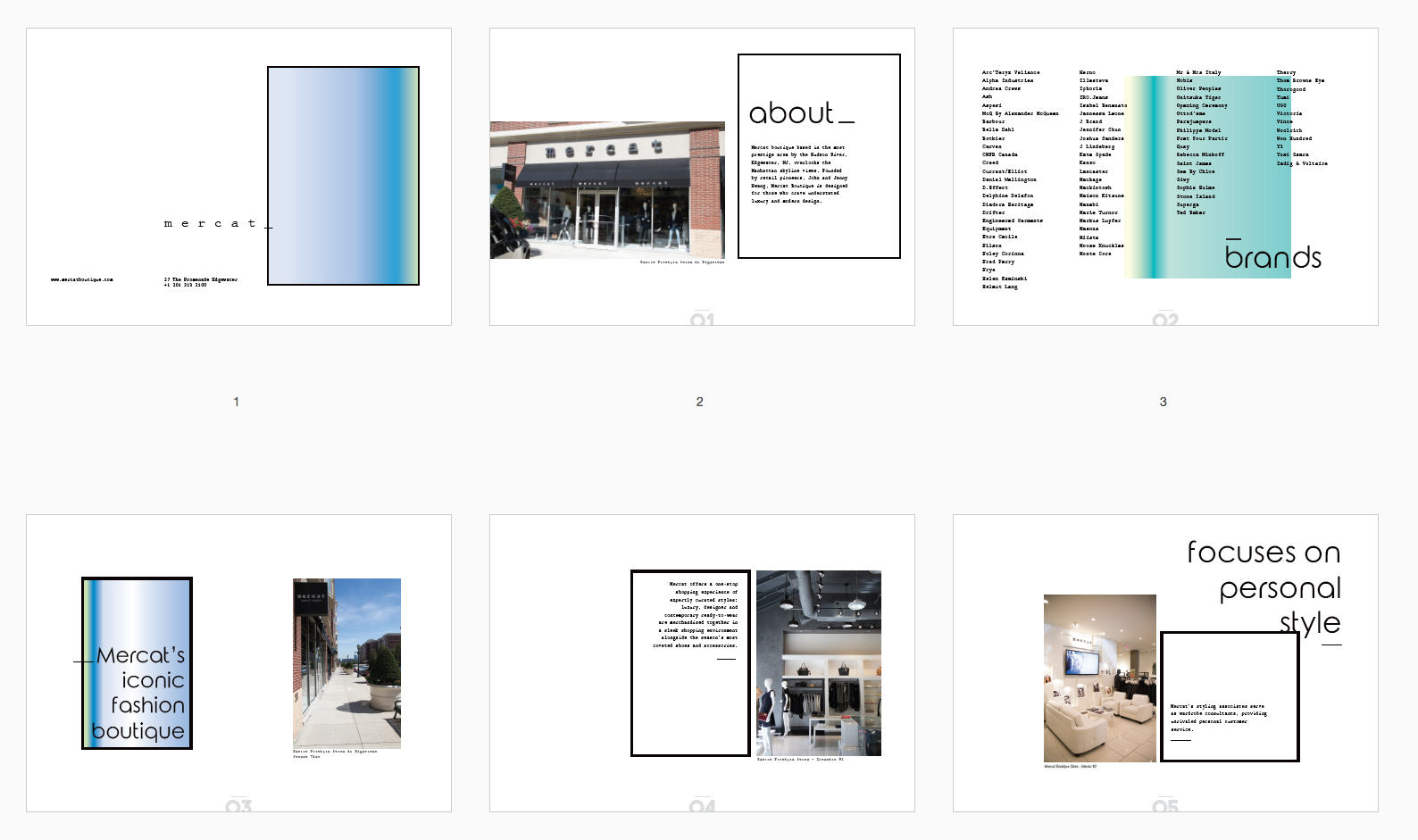Image resolution: width=1418 pixels, height=840 pixels.
Task: Click the 'about_' heading text
Action: point(801,113)
